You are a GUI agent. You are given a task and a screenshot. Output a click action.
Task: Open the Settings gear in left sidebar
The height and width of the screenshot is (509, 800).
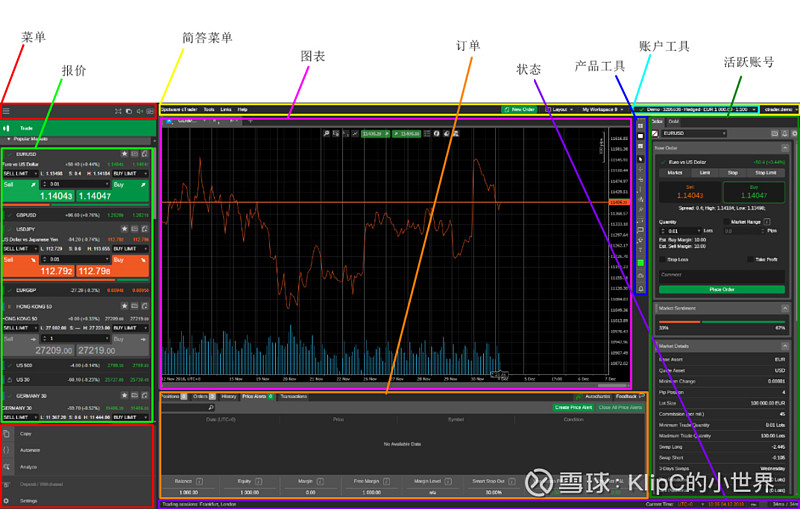[7, 500]
